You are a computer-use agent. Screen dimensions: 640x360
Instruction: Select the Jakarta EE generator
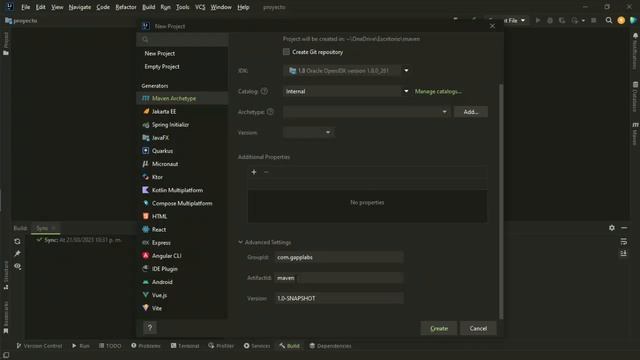tap(182, 111)
